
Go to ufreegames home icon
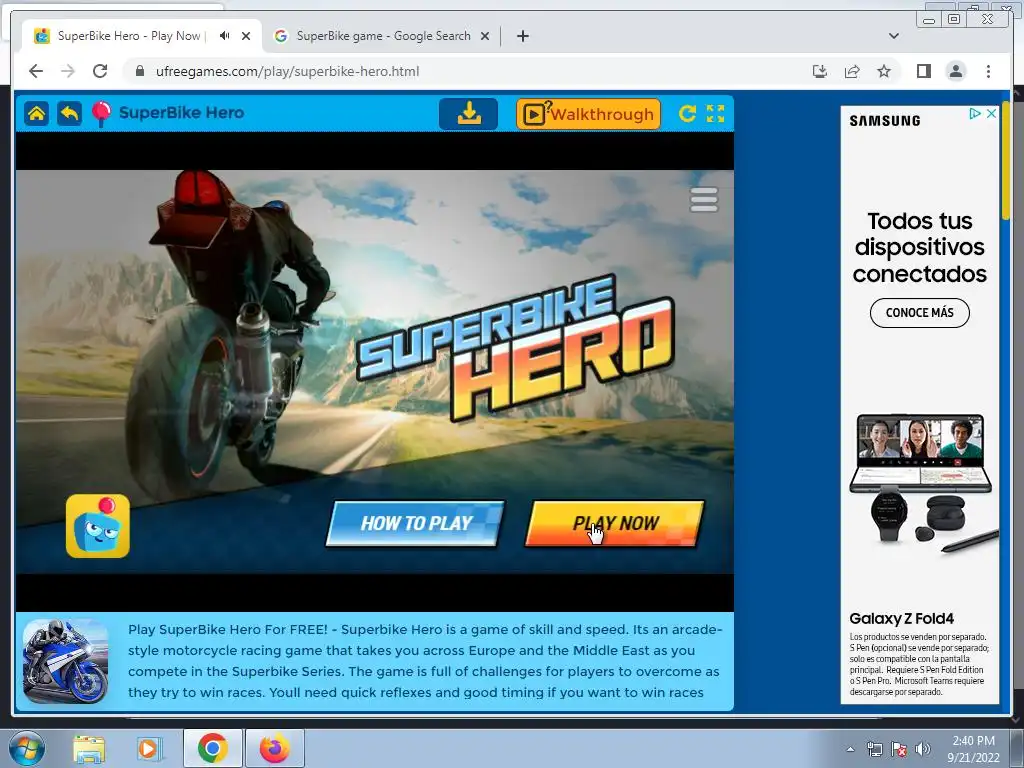click(x=37, y=114)
